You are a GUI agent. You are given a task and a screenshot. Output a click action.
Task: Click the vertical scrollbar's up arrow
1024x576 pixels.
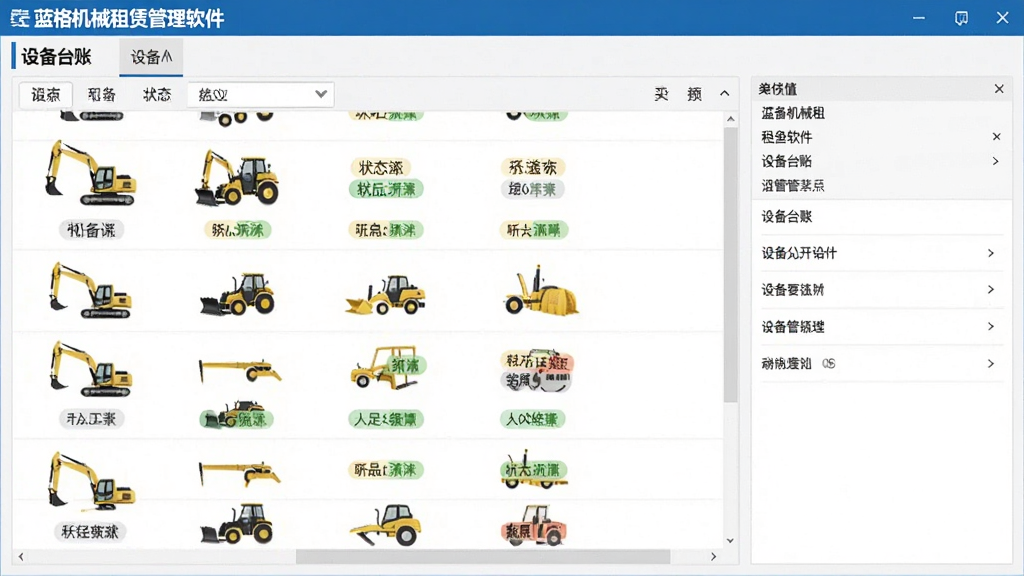click(x=731, y=119)
